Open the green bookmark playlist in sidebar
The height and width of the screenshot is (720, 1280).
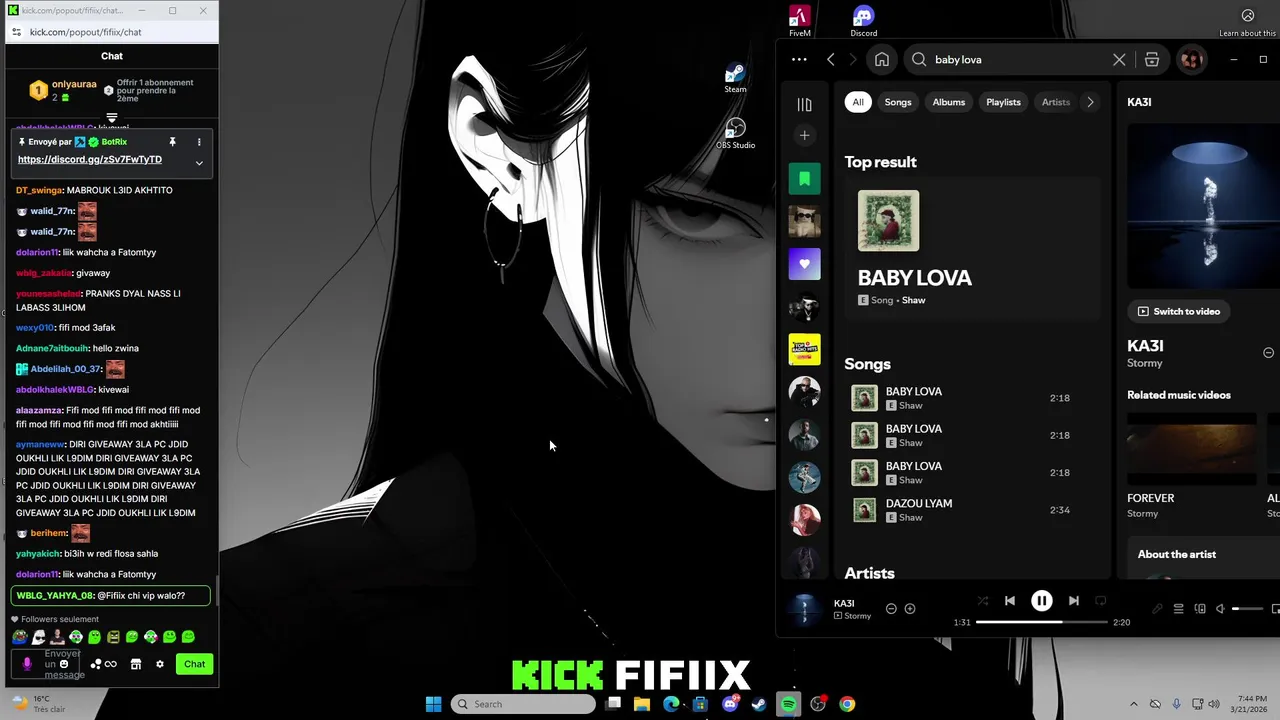coord(804,179)
